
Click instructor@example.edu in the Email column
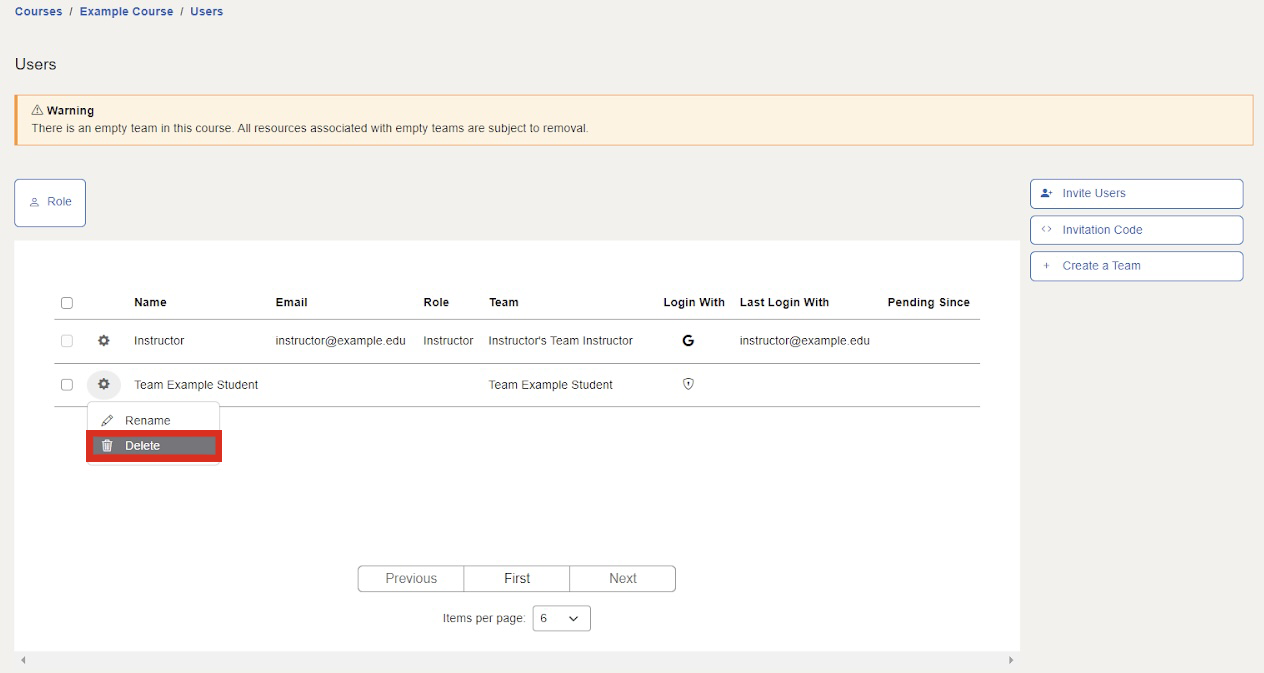341,341
